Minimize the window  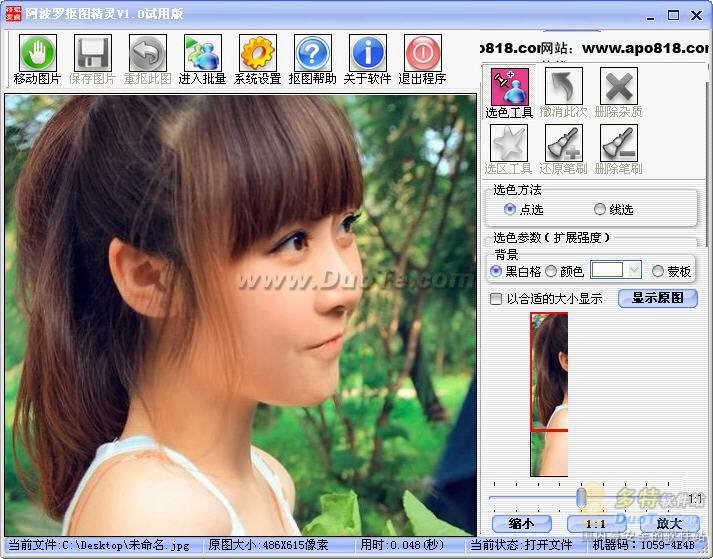click(651, 16)
